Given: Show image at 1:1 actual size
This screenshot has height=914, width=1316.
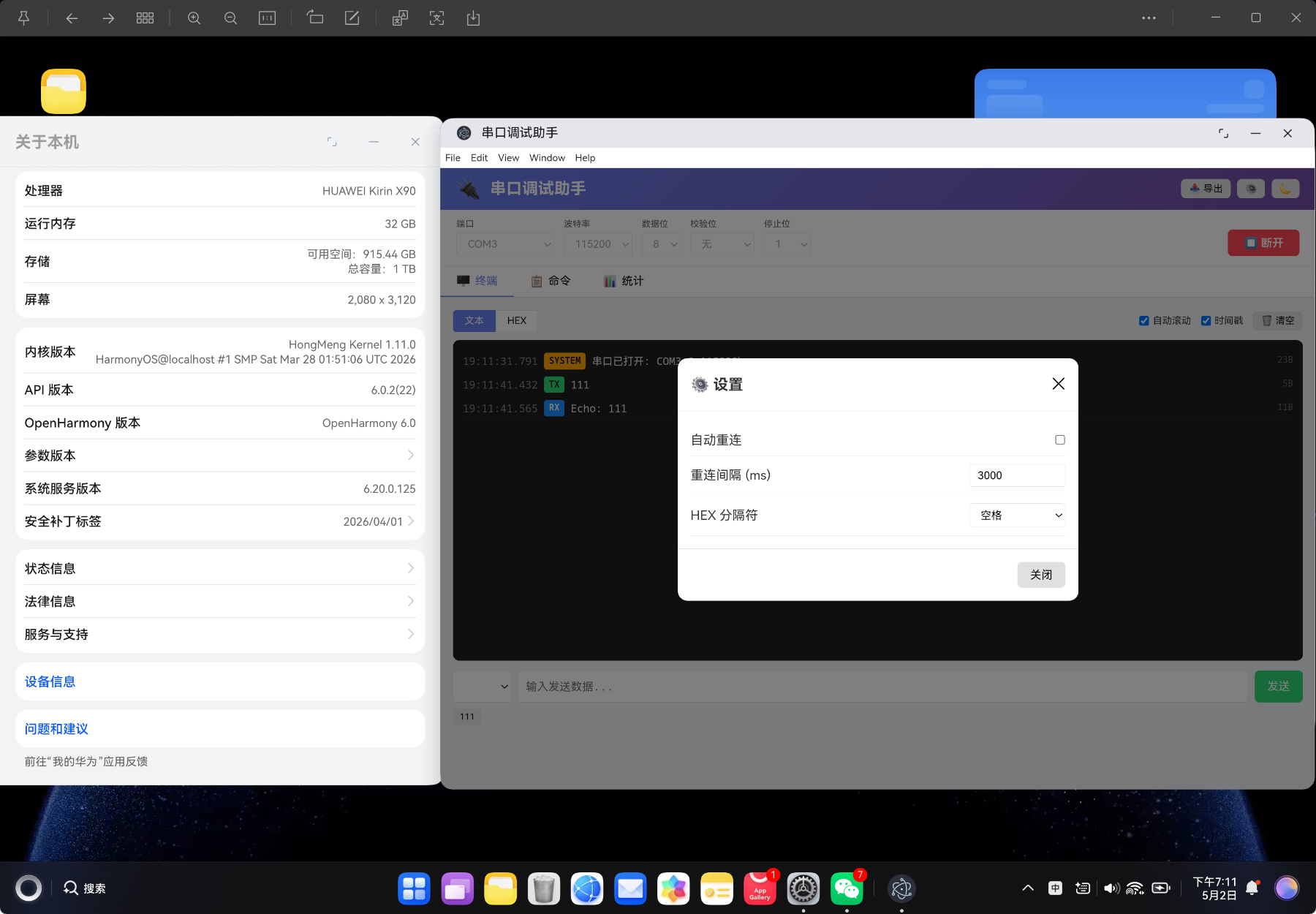Looking at the screenshot, I should click(267, 18).
